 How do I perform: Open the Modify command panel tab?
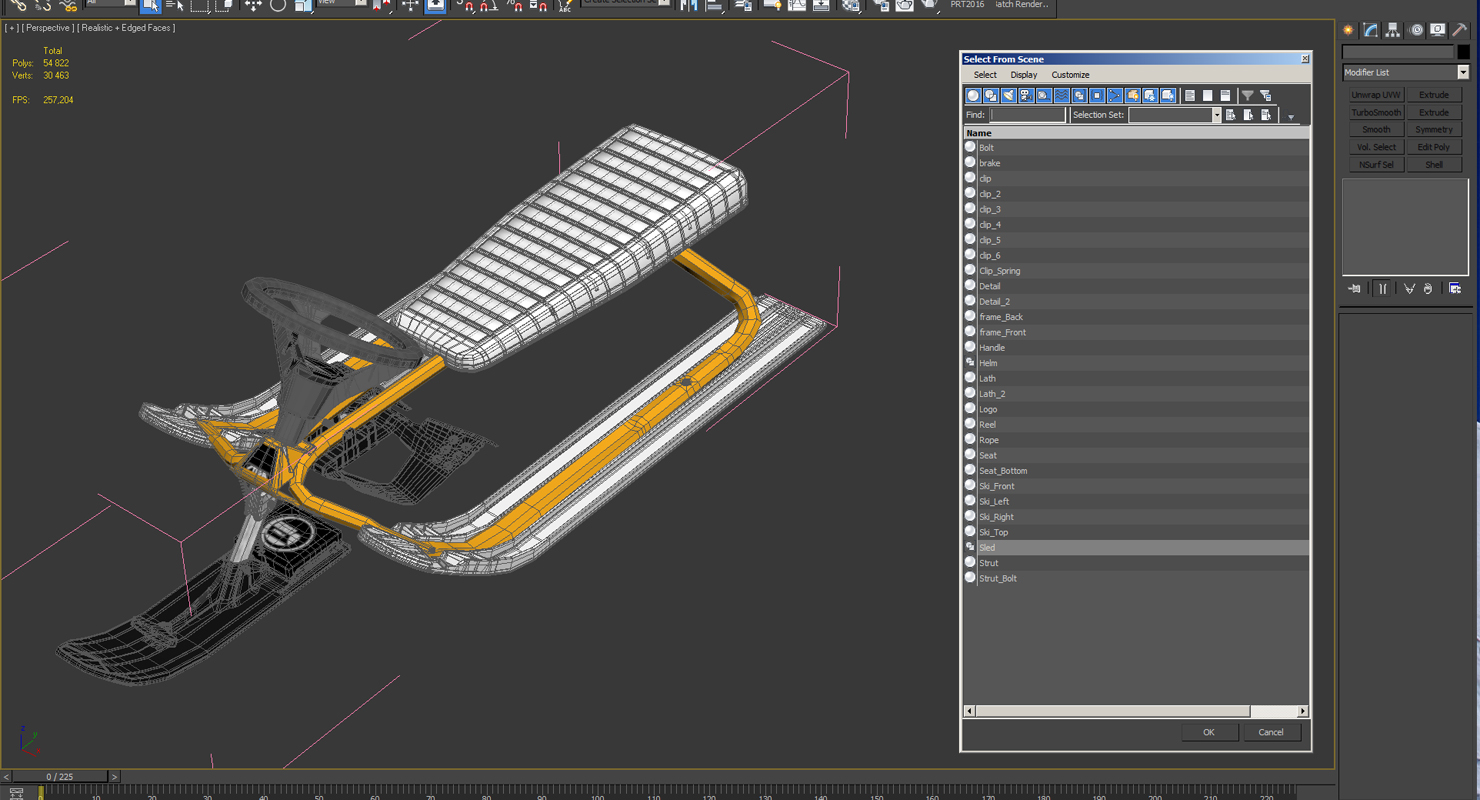point(1371,30)
